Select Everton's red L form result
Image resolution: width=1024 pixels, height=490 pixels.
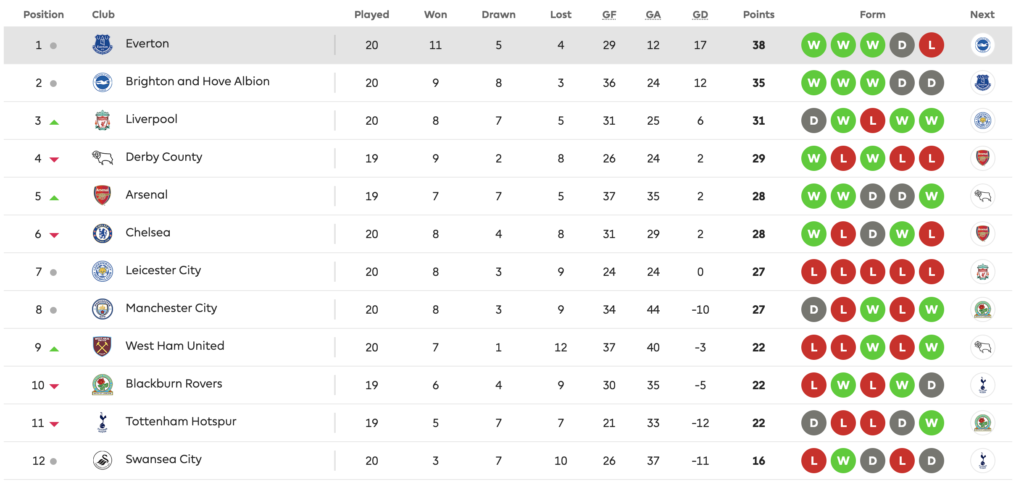click(x=931, y=45)
